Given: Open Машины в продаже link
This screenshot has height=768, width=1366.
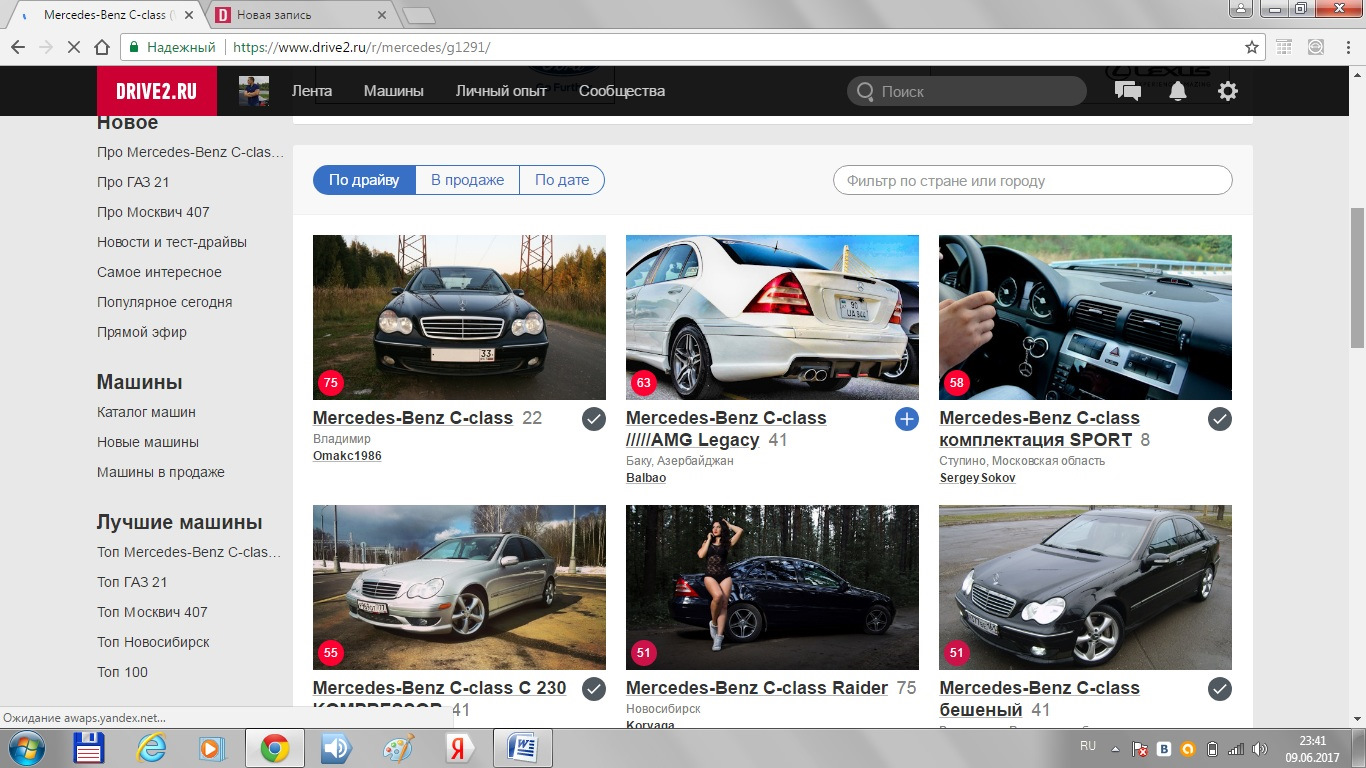Looking at the screenshot, I should point(161,472).
